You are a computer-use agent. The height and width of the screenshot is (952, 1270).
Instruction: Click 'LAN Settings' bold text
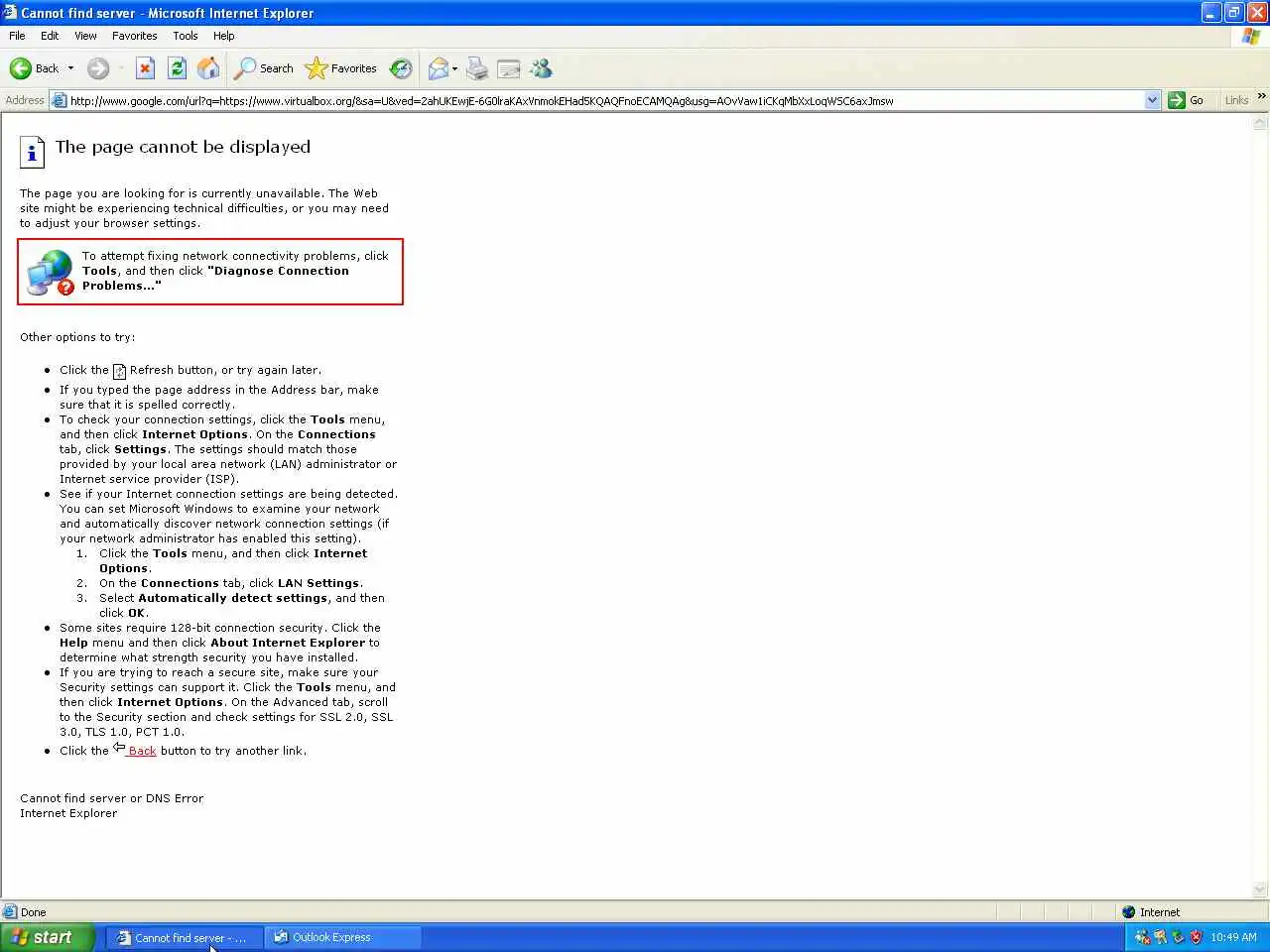tap(318, 583)
